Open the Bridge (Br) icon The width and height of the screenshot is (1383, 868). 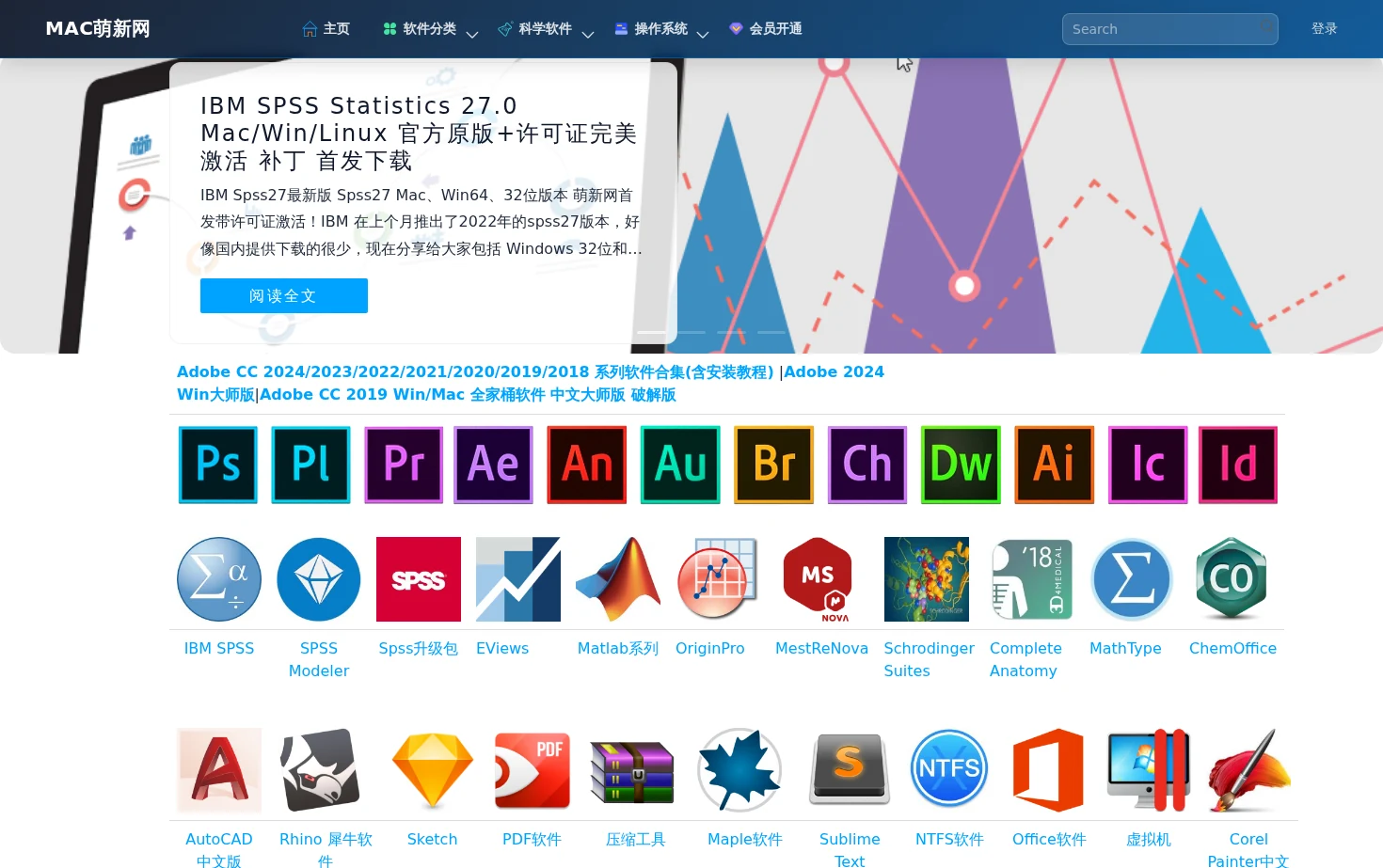(774, 465)
